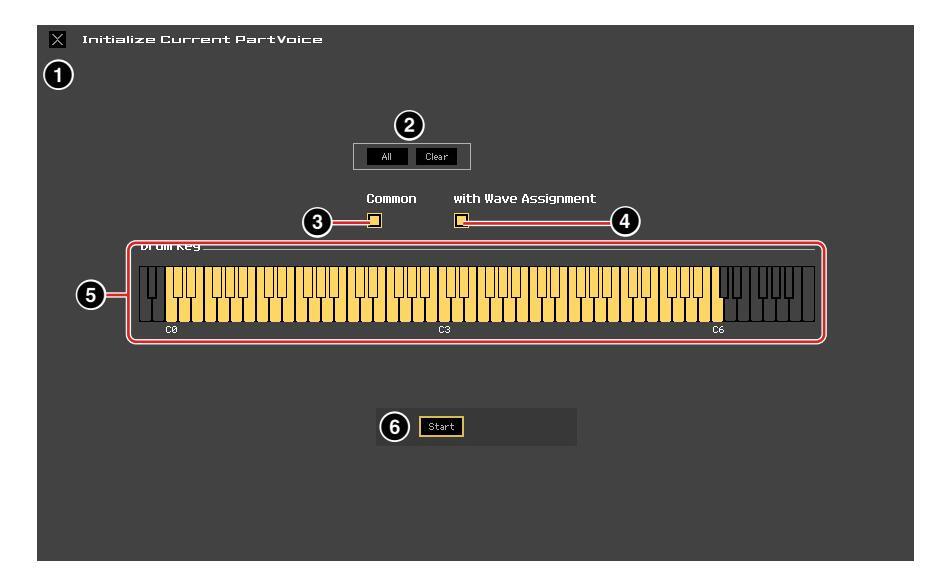This screenshot has height=579, width=932.
Task: Toggle the with Wave Assignment checkbox
Action: tap(461, 221)
